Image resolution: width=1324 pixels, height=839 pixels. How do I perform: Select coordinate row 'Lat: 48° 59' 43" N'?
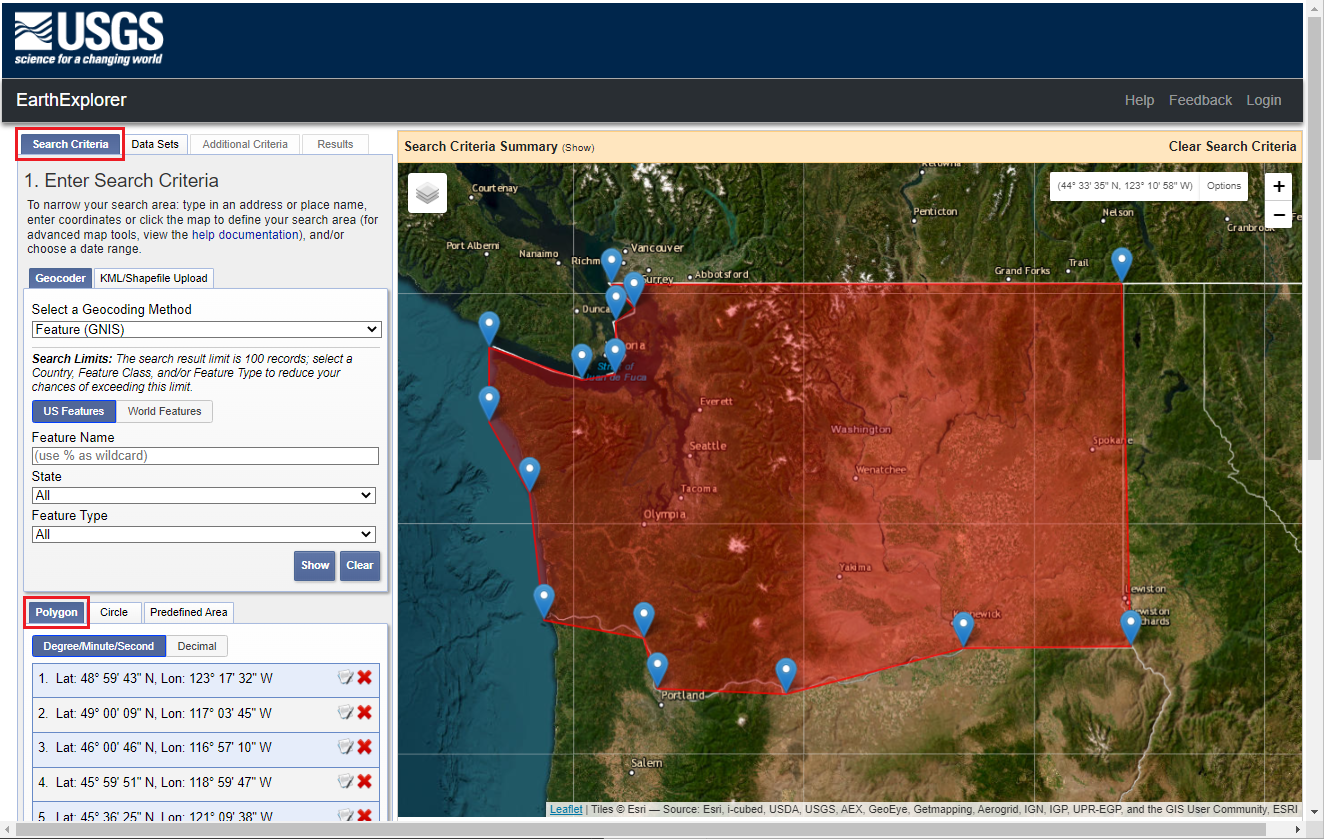[206, 679]
